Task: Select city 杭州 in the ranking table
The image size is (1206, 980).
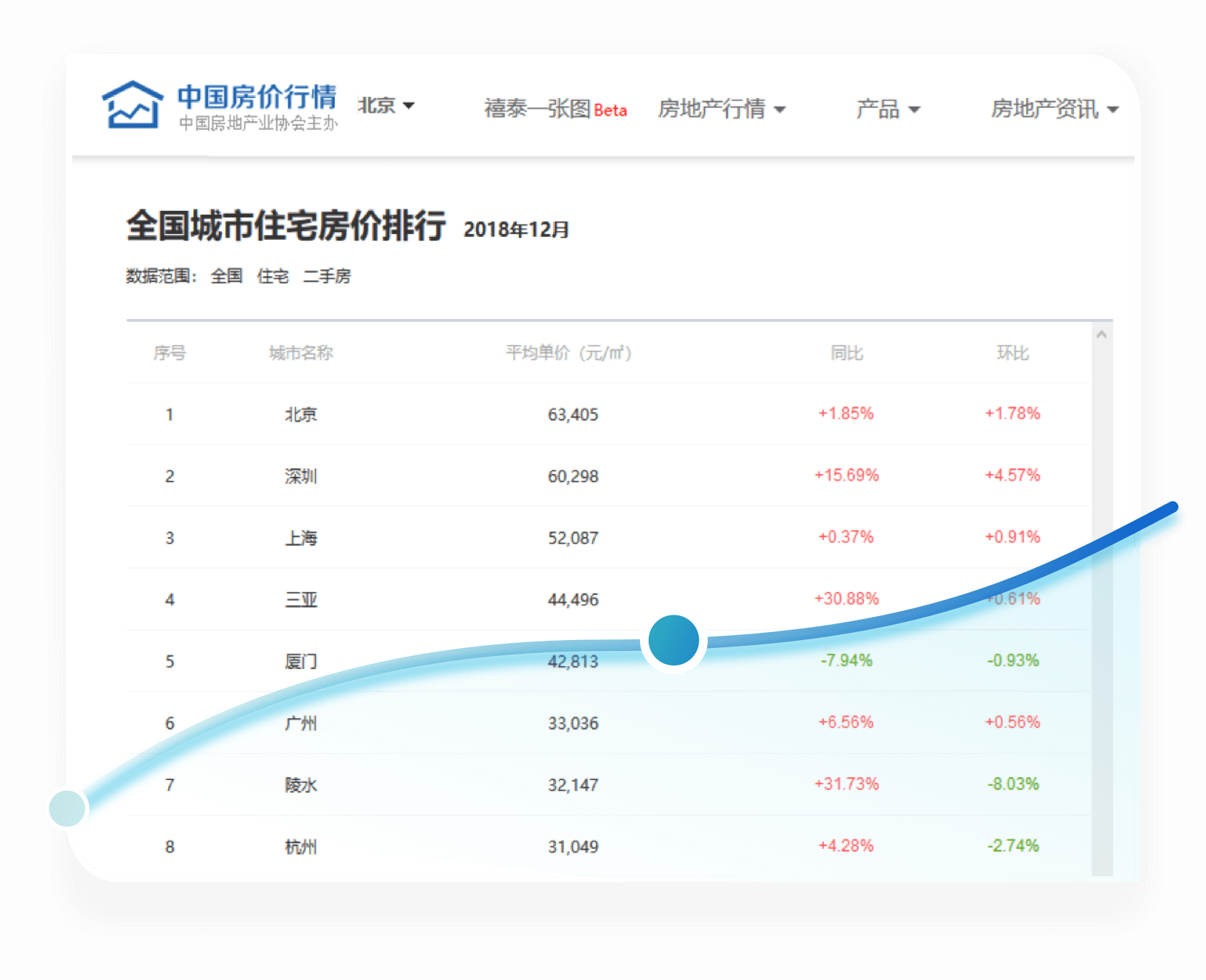Action: click(x=301, y=846)
